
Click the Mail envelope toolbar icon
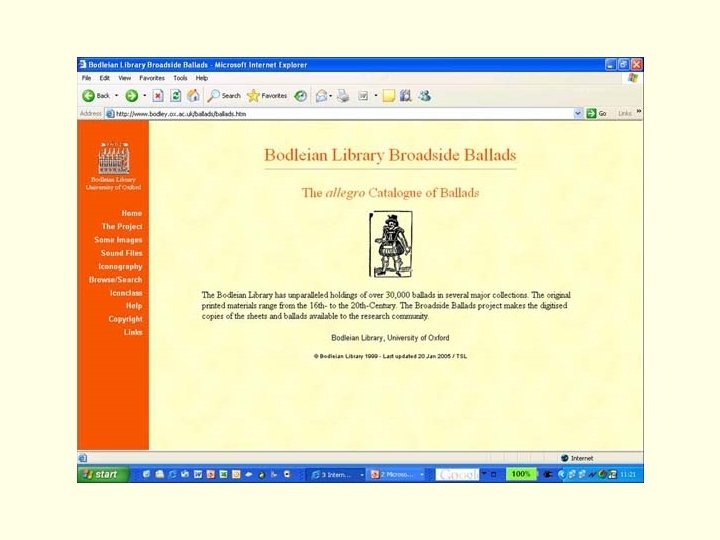(x=321, y=96)
